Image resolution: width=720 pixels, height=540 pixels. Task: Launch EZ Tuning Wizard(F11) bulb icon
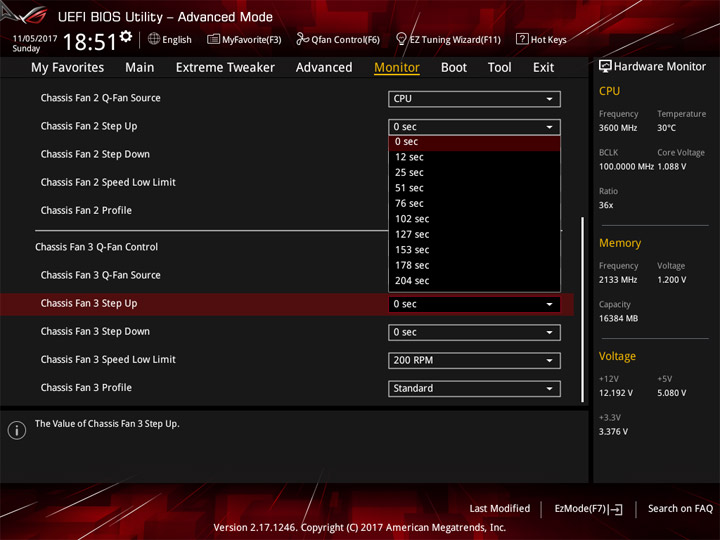pyautogui.click(x=401, y=39)
